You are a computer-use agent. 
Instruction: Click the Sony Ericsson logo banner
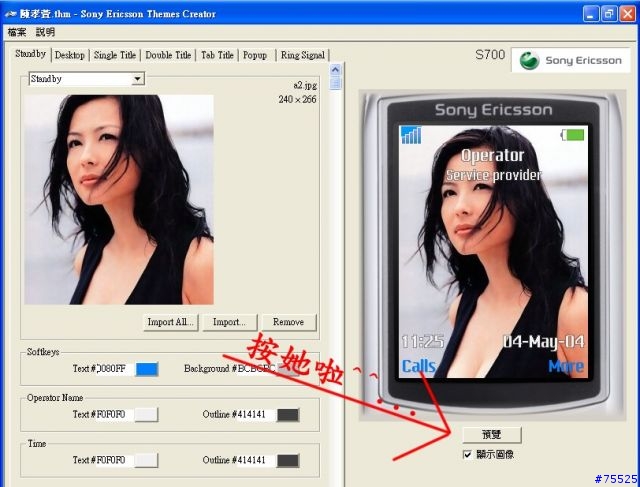(571, 60)
